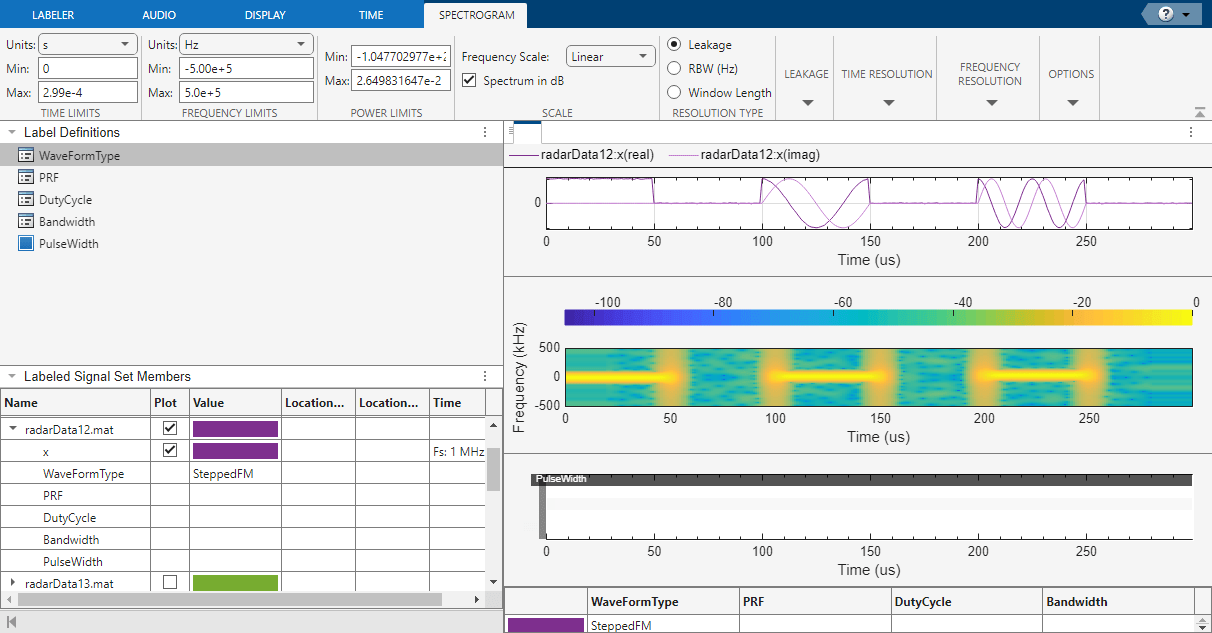Click the PRF label definition icon
The width and height of the screenshot is (1212, 633).
click(x=27, y=178)
